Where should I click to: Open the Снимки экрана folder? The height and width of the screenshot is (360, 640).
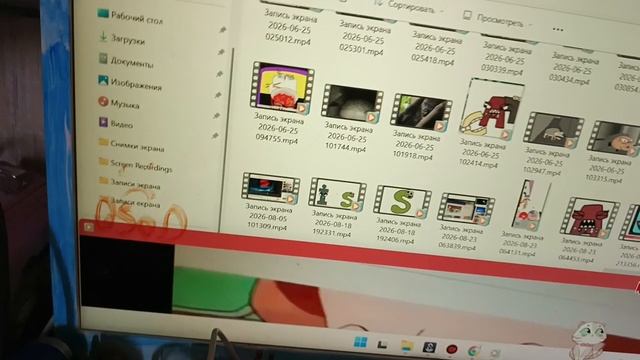131,145
